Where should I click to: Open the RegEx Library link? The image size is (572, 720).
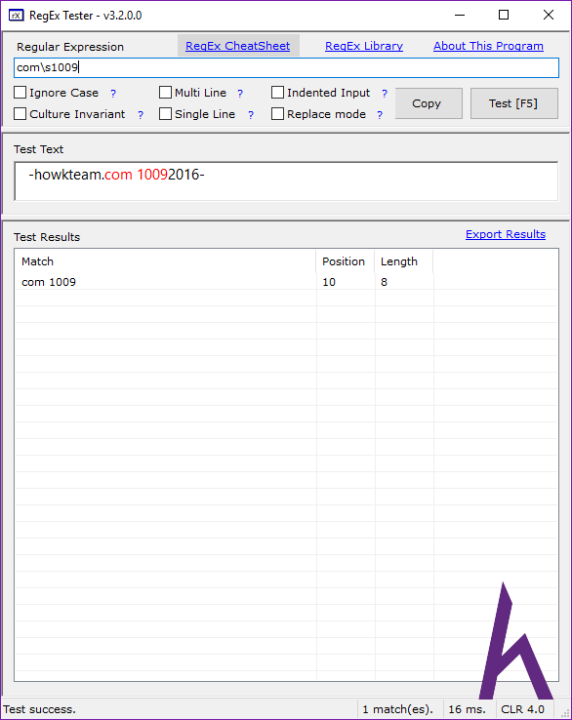tap(364, 46)
